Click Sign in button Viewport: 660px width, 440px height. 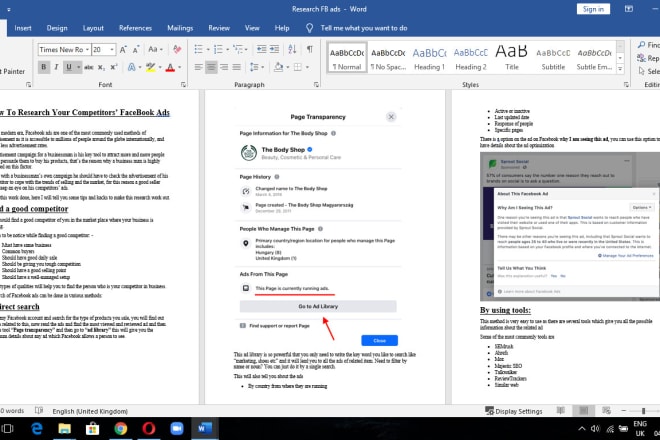[593, 9]
